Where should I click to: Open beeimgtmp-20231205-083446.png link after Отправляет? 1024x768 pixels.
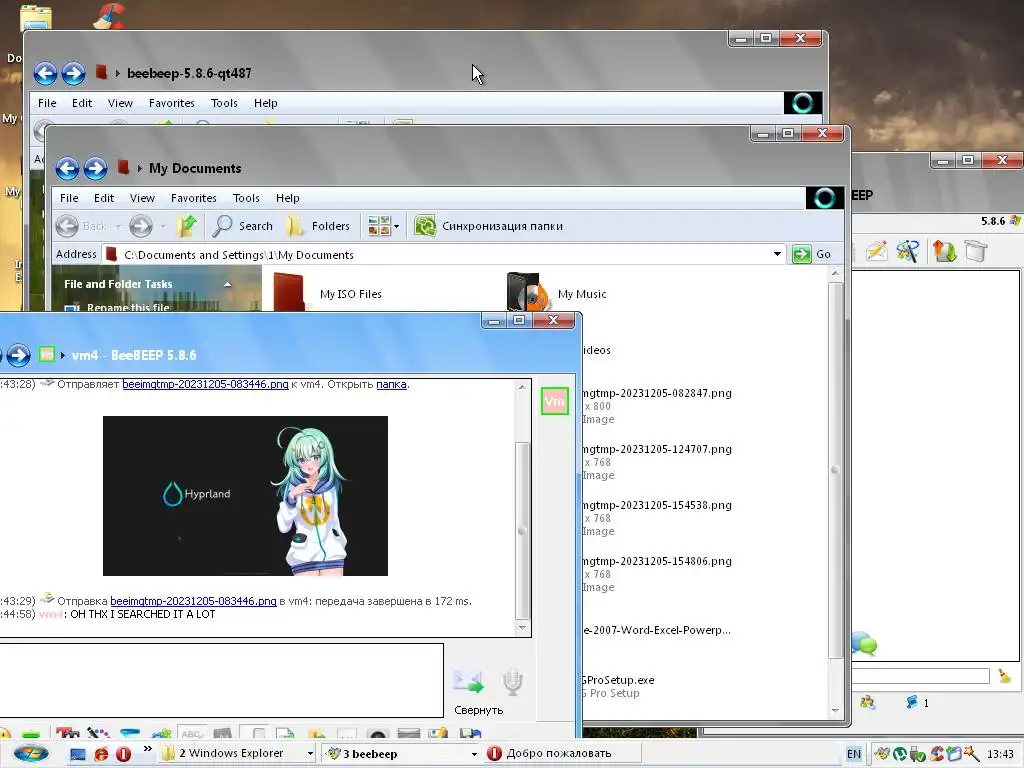coord(205,384)
